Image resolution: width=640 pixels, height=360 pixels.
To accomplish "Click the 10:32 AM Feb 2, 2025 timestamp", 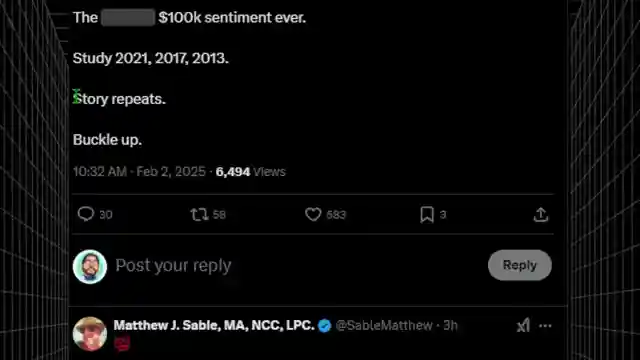I will [139, 171].
